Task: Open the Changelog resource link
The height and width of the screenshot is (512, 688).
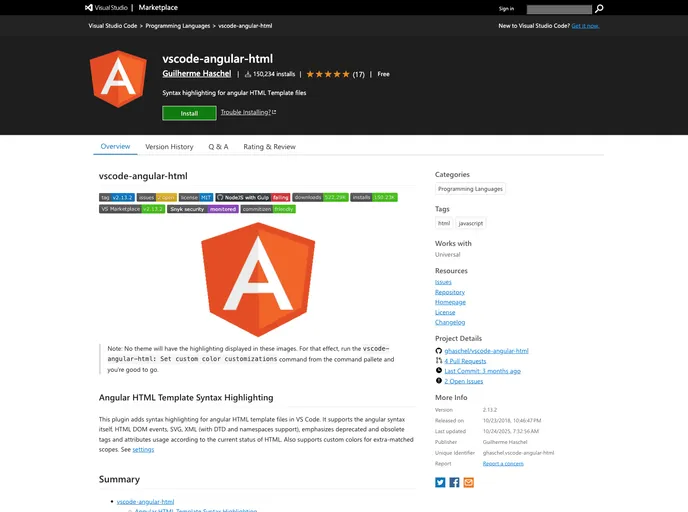Action: 449,322
